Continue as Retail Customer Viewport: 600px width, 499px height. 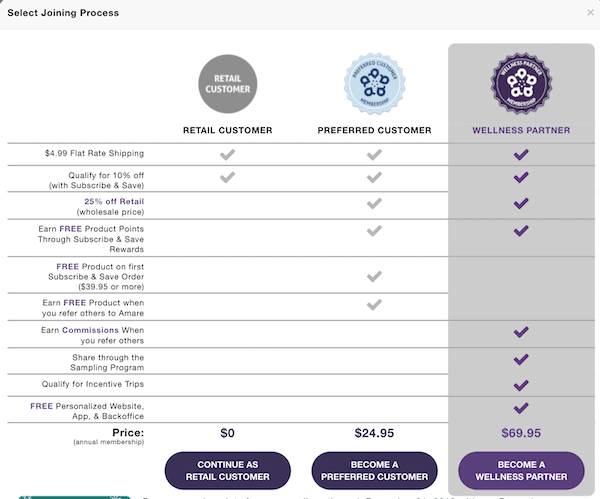coord(228,470)
